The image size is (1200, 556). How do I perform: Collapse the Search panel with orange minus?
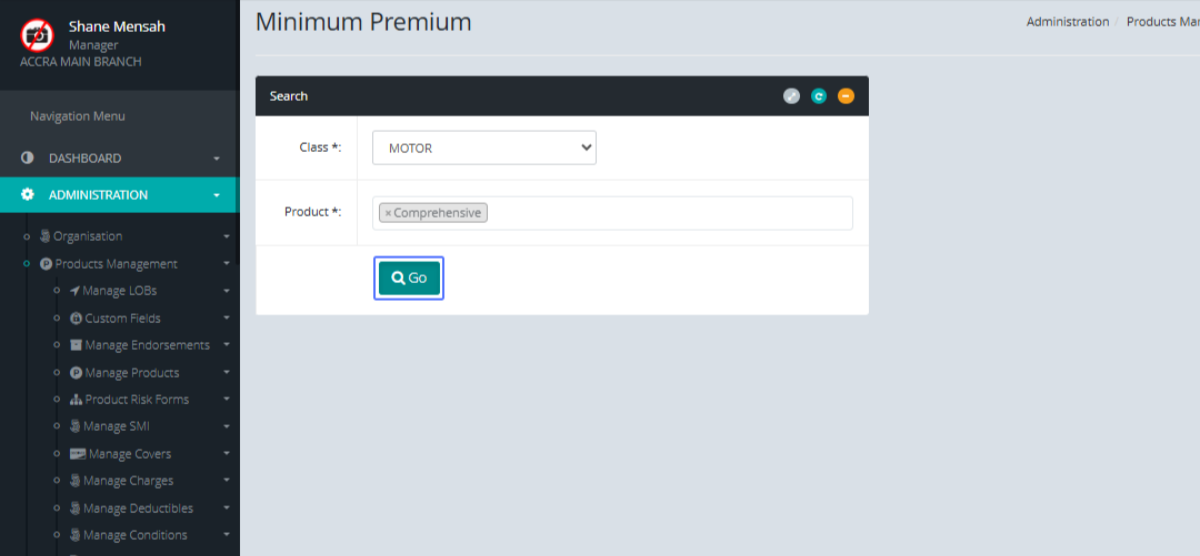coord(846,96)
